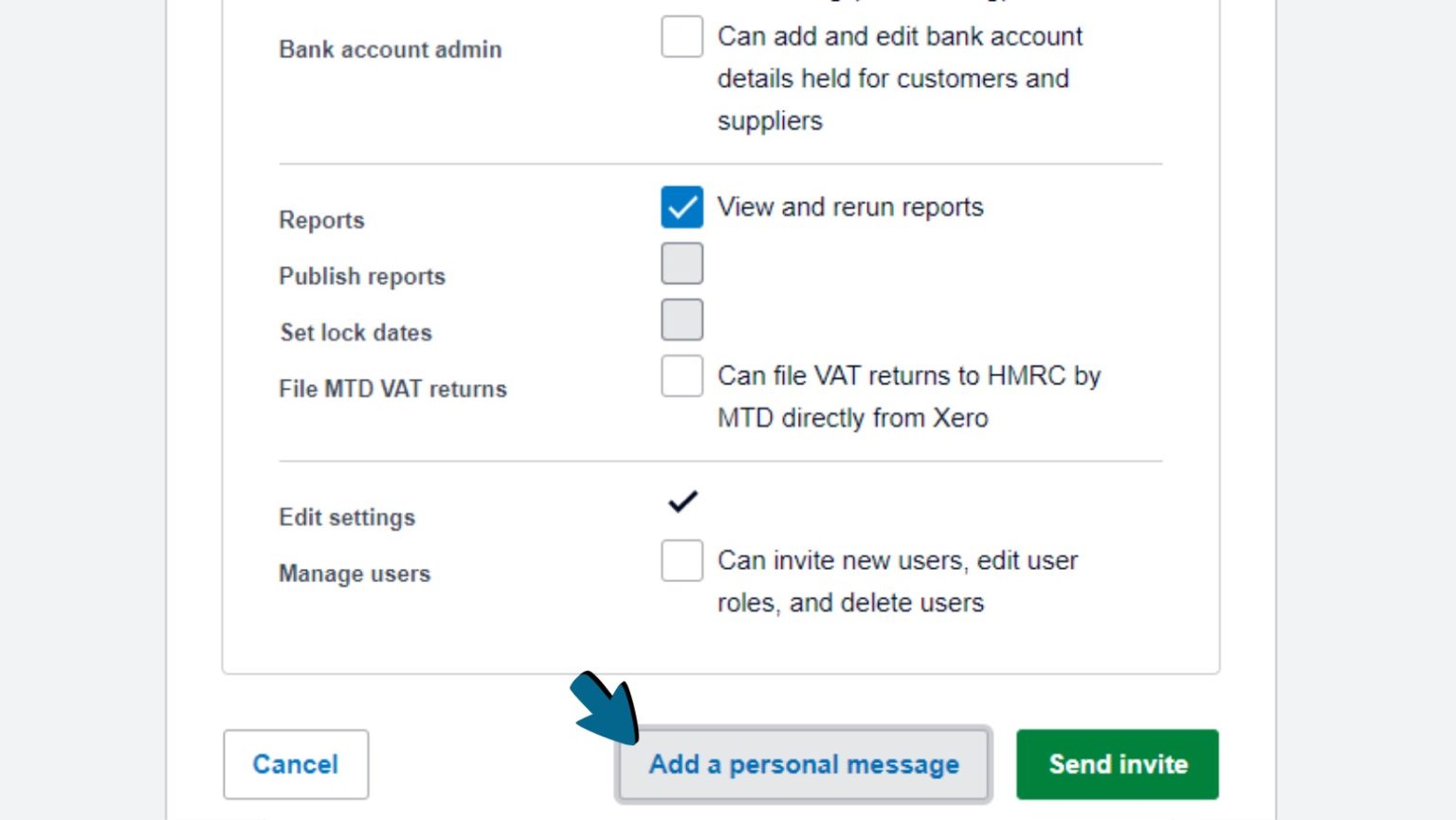This screenshot has width=1456, height=820.
Task: Click the Manage users label
Action: [354, 574]
